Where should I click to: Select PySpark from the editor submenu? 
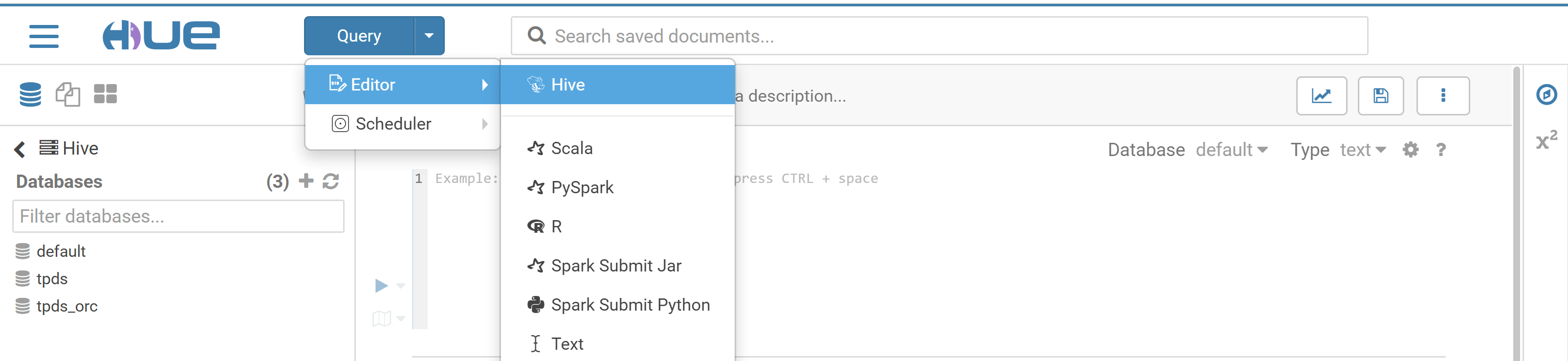point(582,187)
